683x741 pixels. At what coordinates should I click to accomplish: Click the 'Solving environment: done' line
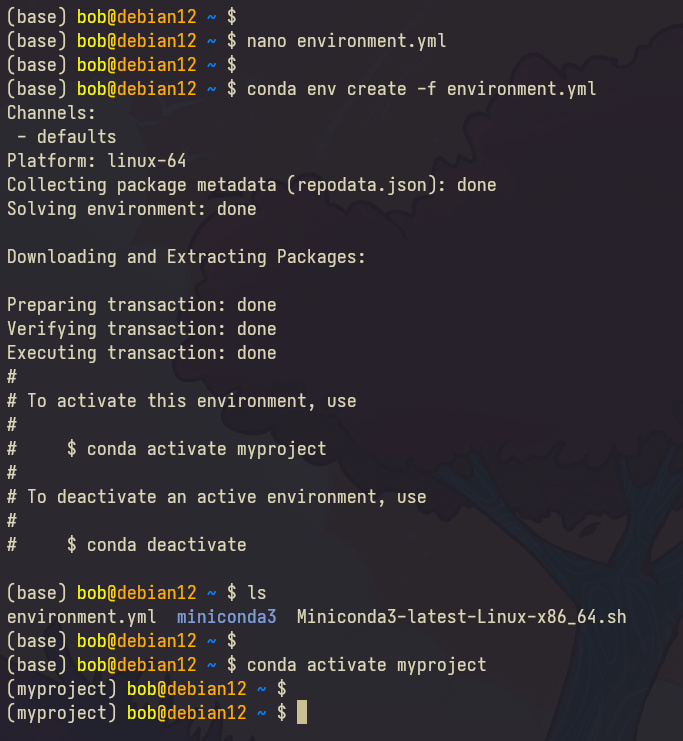pos(131,209)
